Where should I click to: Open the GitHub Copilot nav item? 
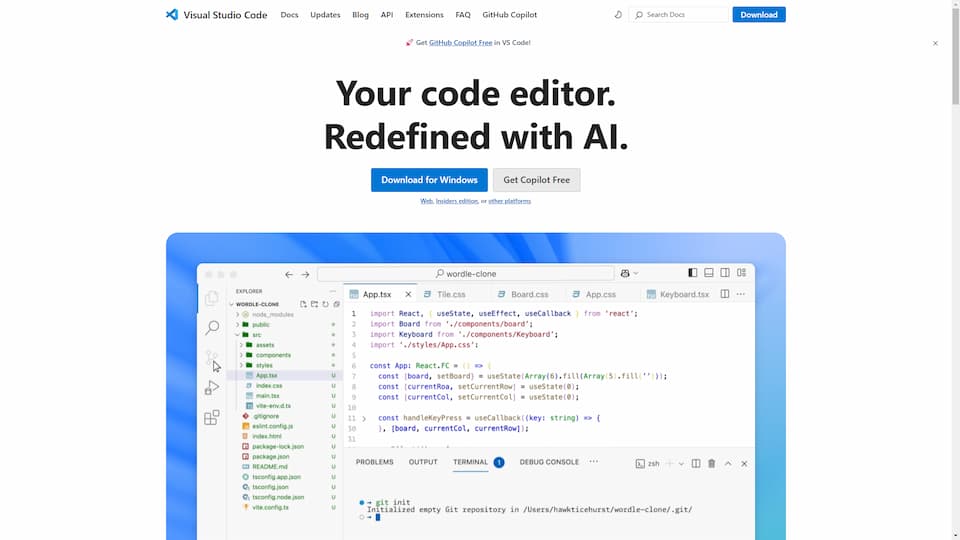[x=509, y=15]
